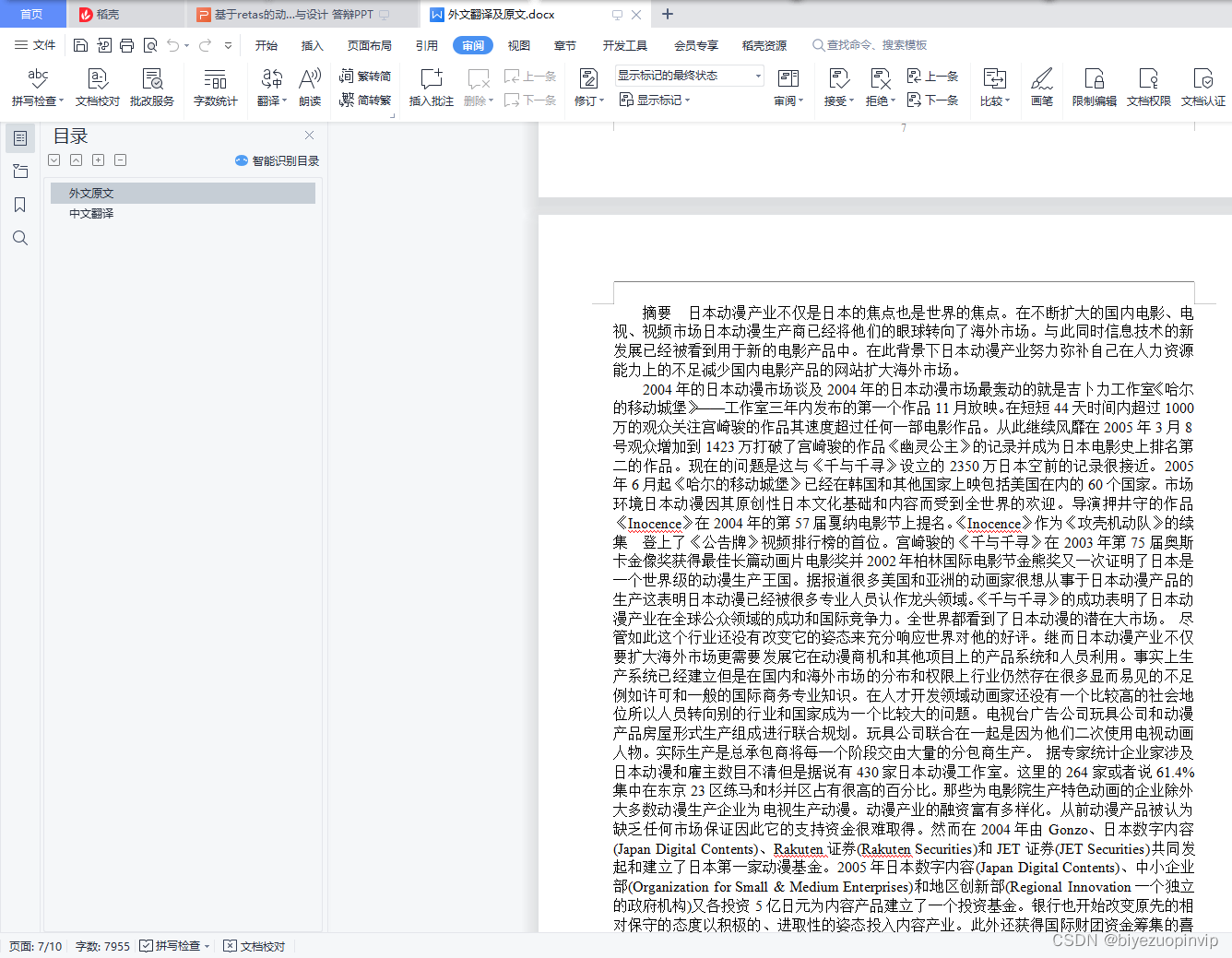Expand the 接受 dropdown arrow
Screen dimensions: 1232x958
point(852,101)
